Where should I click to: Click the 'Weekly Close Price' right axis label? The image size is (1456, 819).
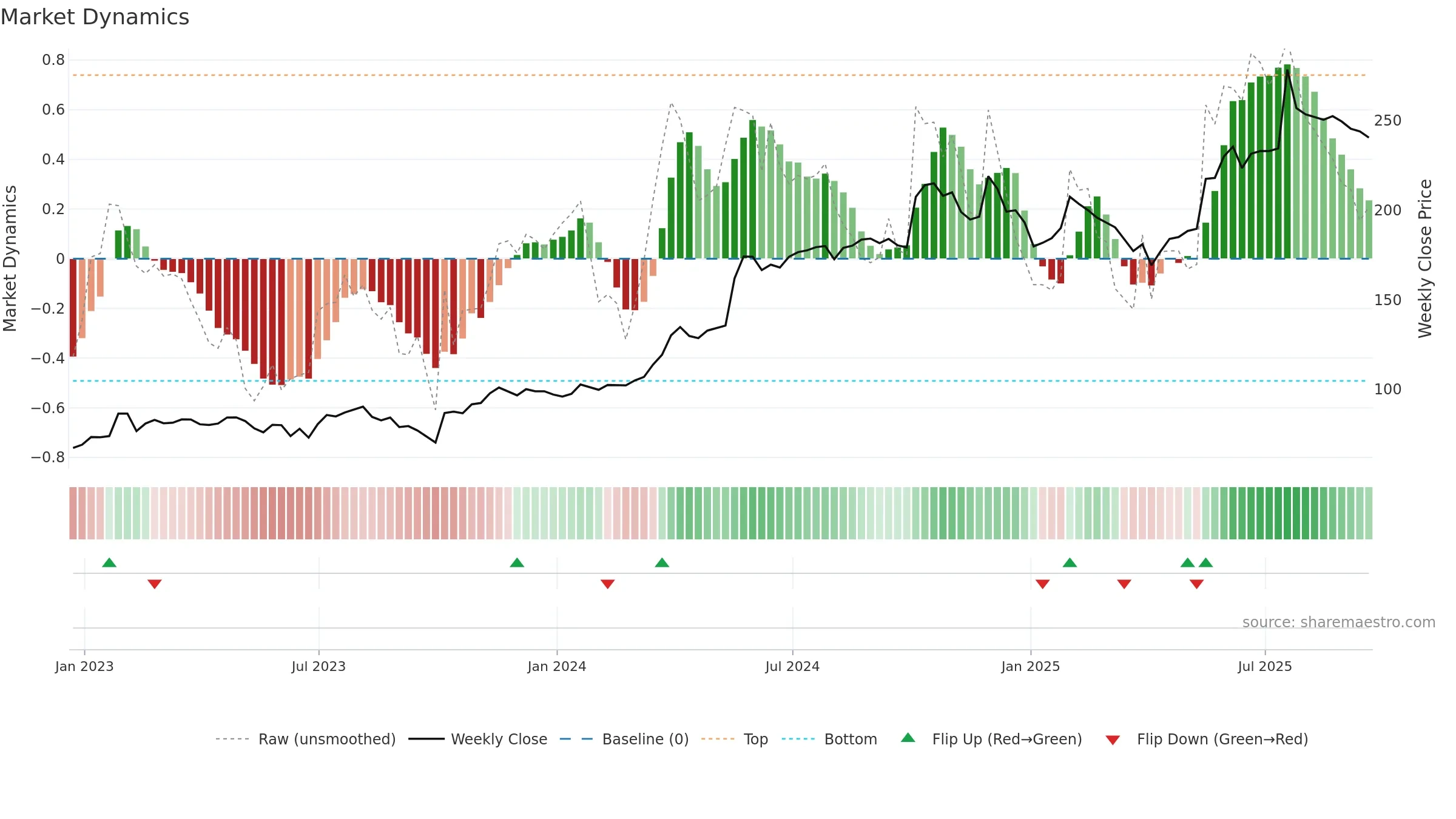[x=1425, y=258]
